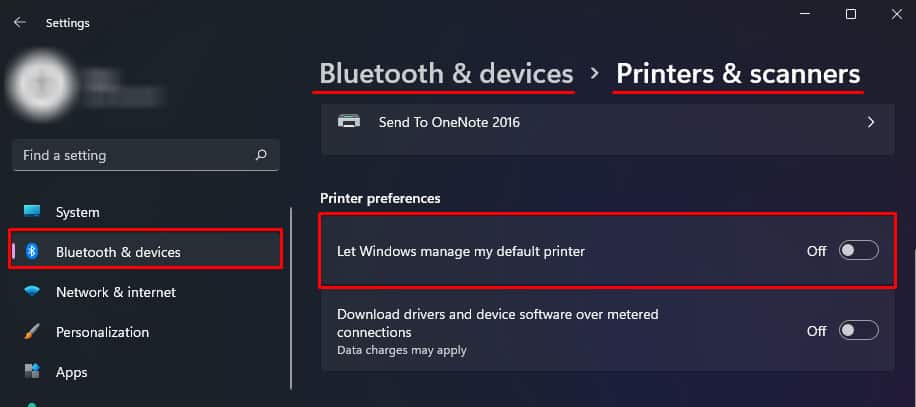916x407 pixels.
Task: Go back to Bluetooth & devices breadcrumb
Action: tap(446, 74)
